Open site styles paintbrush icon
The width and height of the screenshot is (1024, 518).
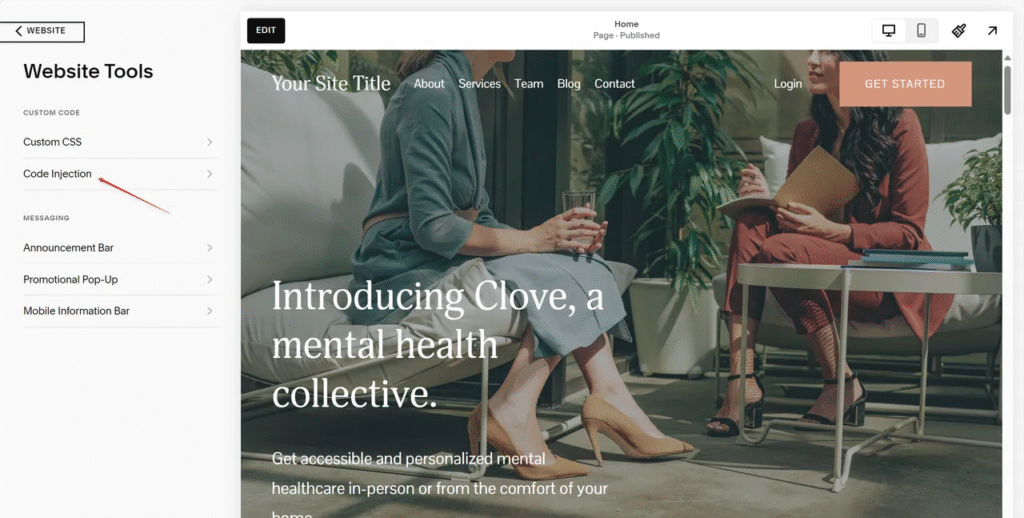pos(959,31)
